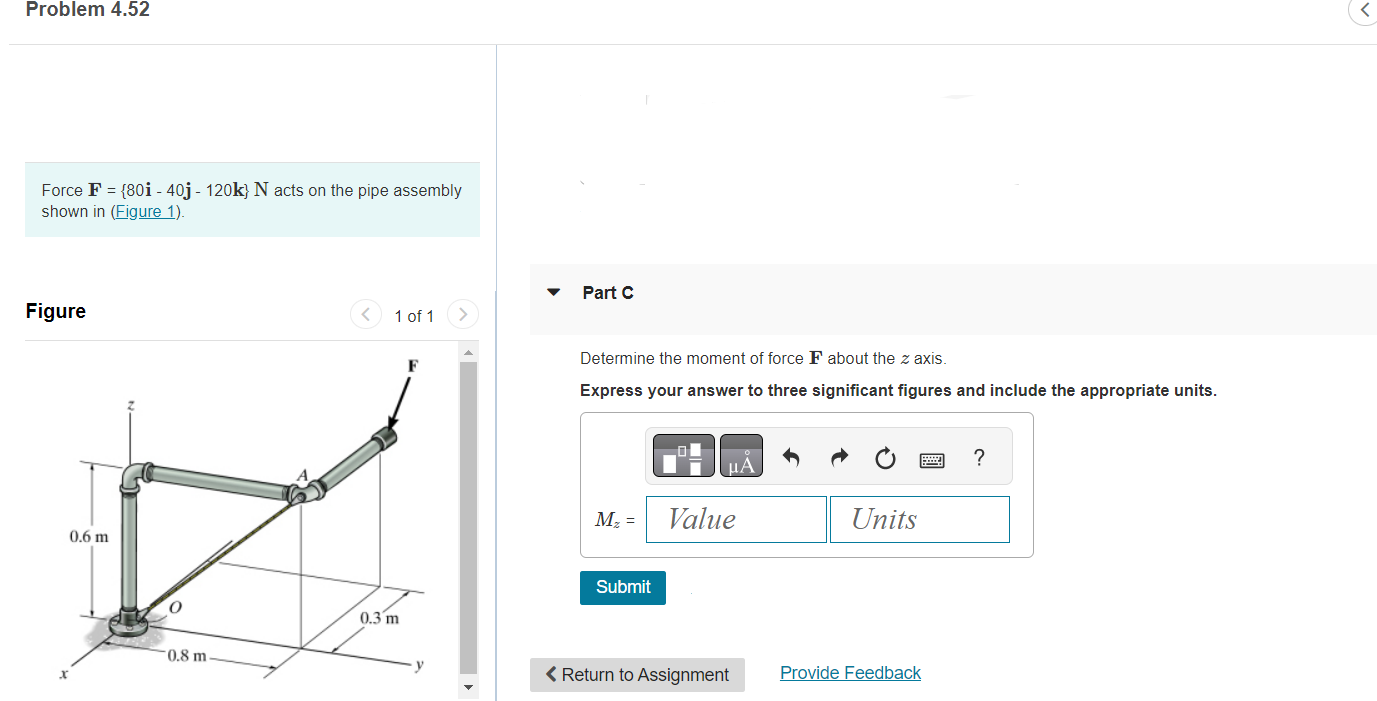Click the figure scrollbar down arrow
This screenshot has height=701, width=1377.
[467, 688]
